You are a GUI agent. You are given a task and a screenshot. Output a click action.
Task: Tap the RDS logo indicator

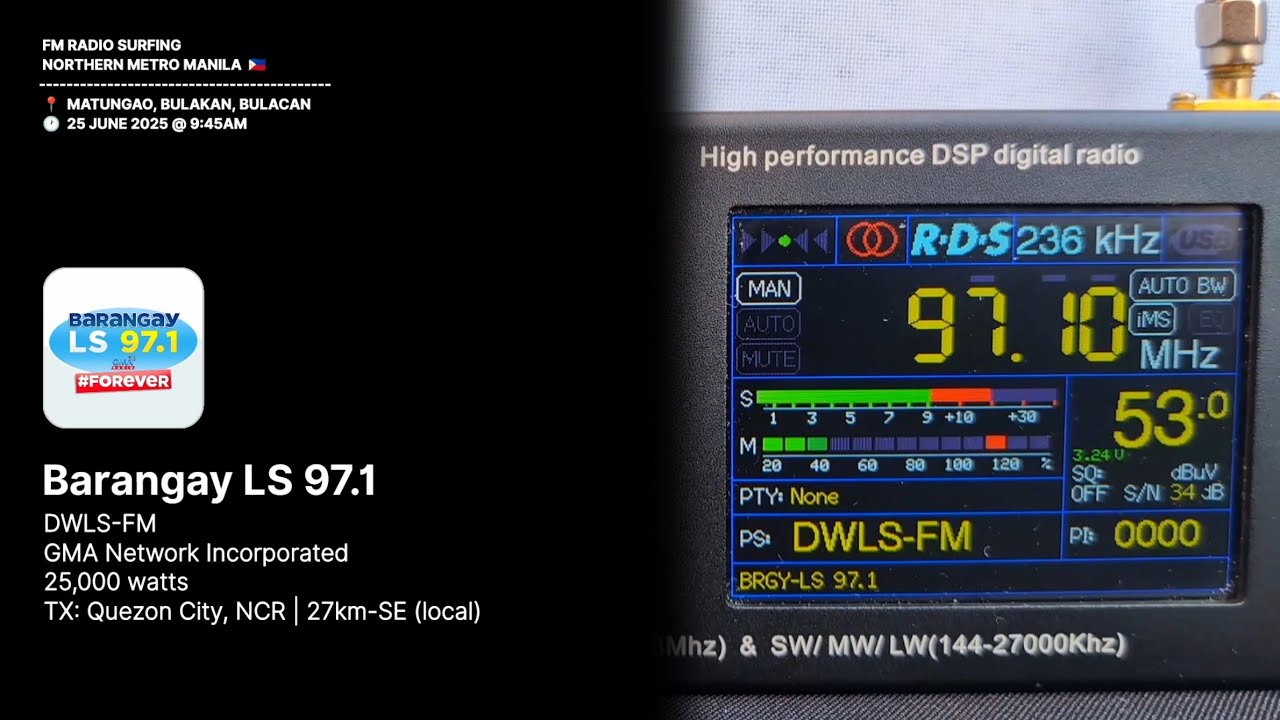[961, 241]
